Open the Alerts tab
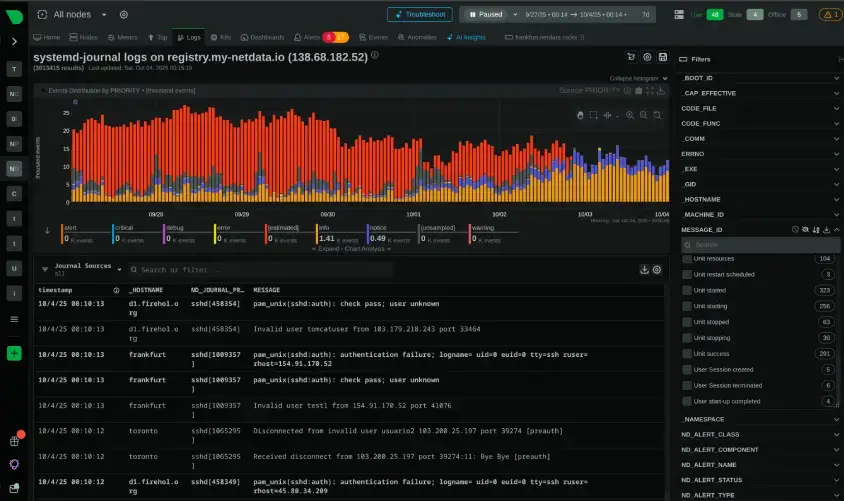Viewport: 844px width, 501px height. coord(307,38)
